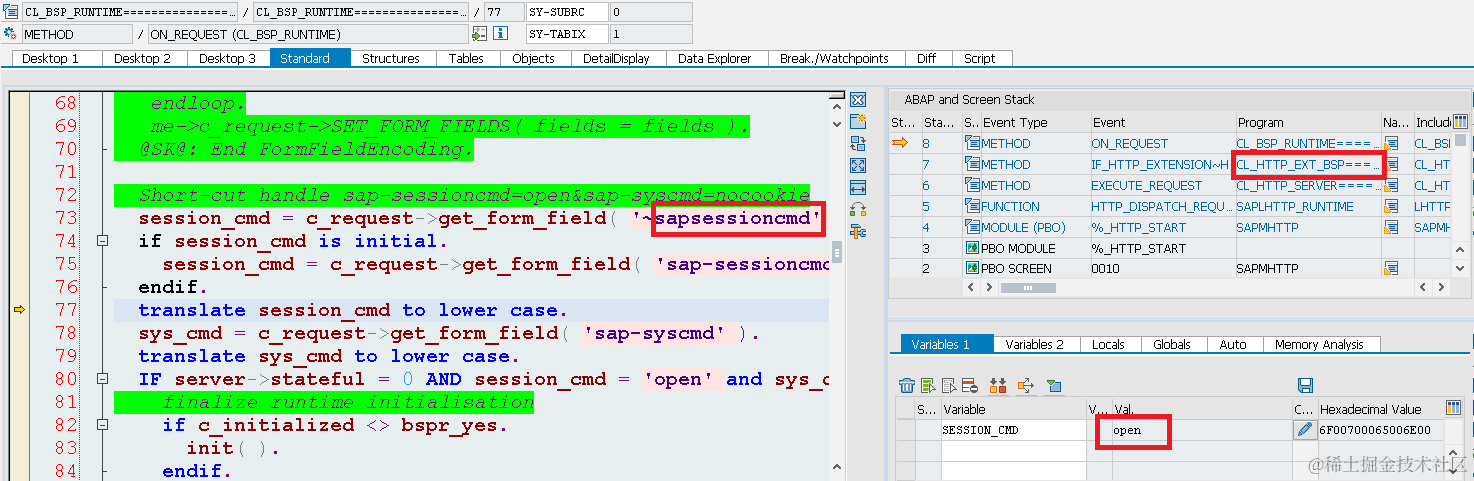Click the remove-row icon in variables toolbar
The width and height of the screenshot is (1474, 481).
click(x=972, y=386)
